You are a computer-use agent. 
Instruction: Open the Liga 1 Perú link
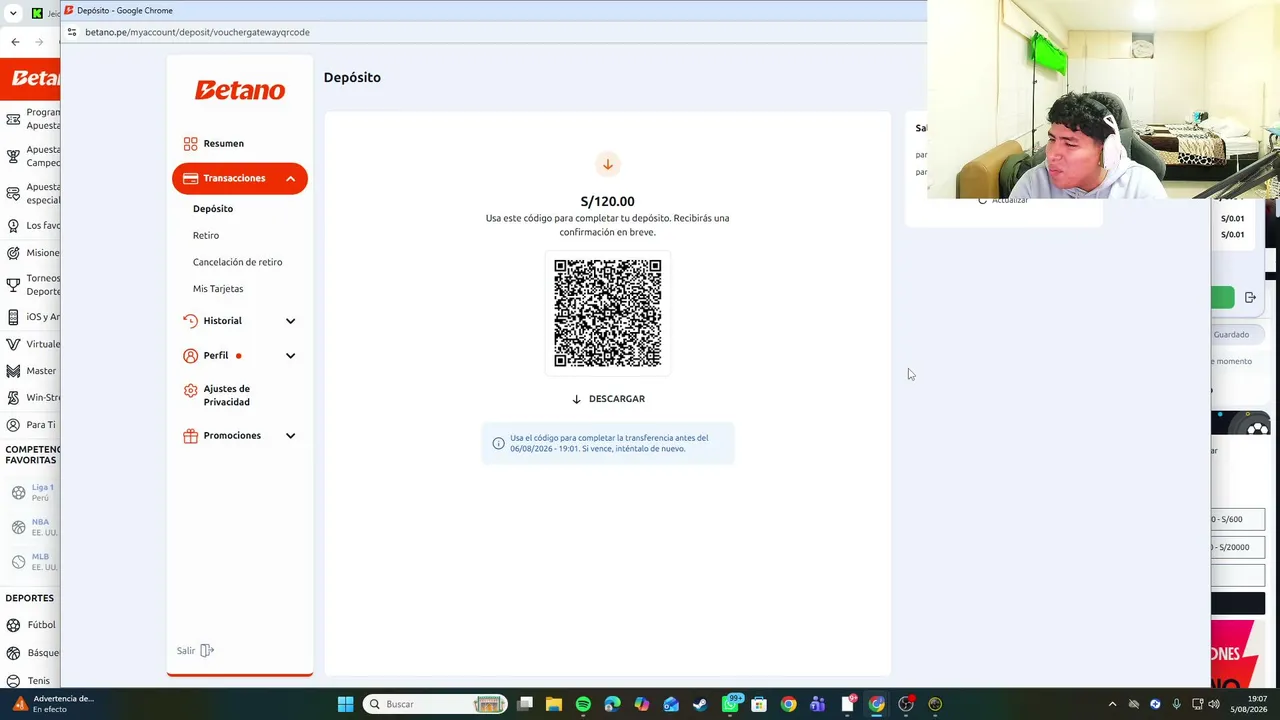42,493
